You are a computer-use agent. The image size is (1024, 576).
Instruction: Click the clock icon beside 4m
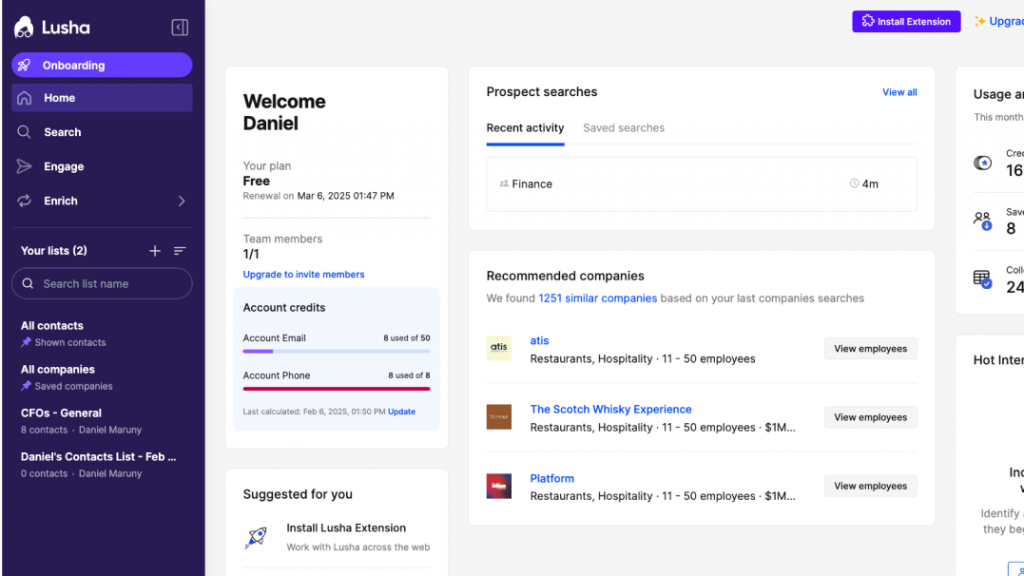(854, 184)
